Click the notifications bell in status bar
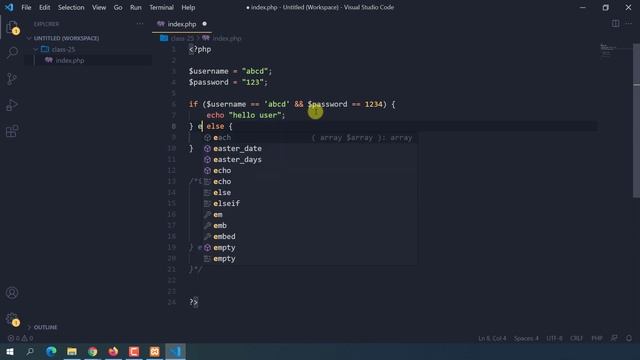The image size is (640, 360). (629, 338)
